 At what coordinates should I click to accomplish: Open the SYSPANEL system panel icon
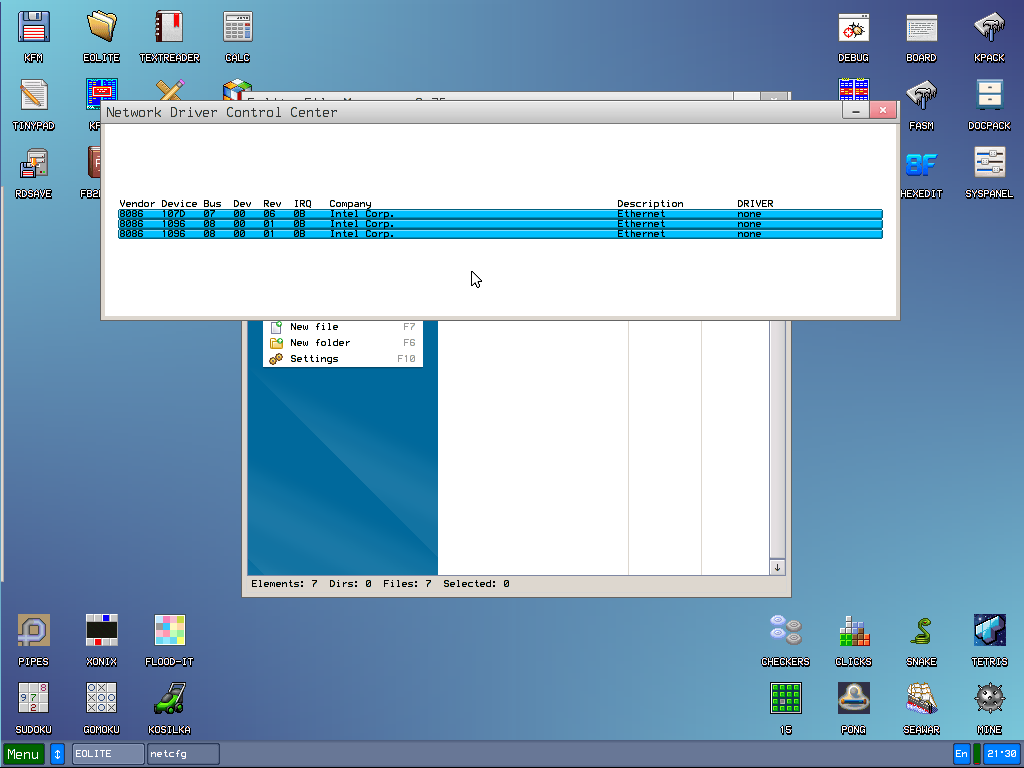tap(989, 164)
